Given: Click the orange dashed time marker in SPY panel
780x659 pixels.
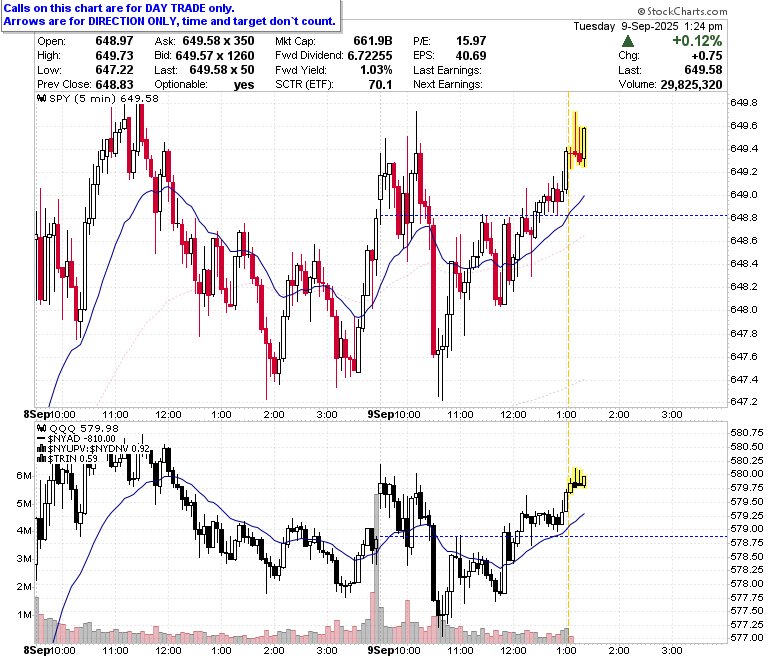Looking at the screenshot, I should coord(568,249).
